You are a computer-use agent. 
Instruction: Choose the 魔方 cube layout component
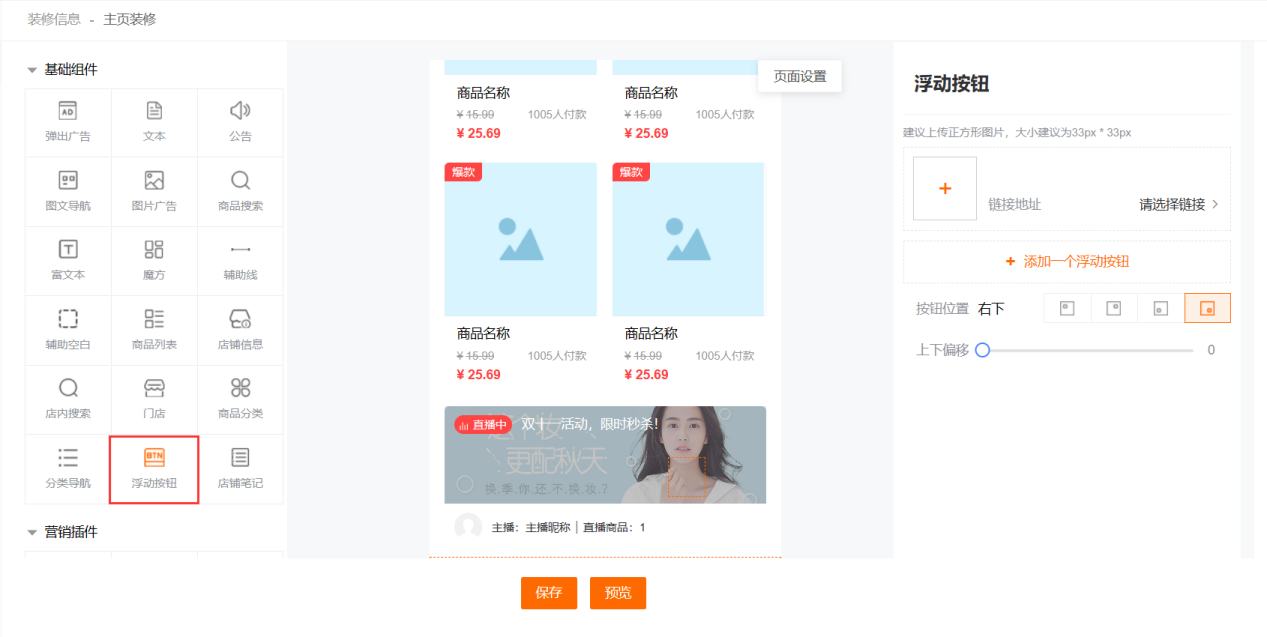click(x=154, y=259)
